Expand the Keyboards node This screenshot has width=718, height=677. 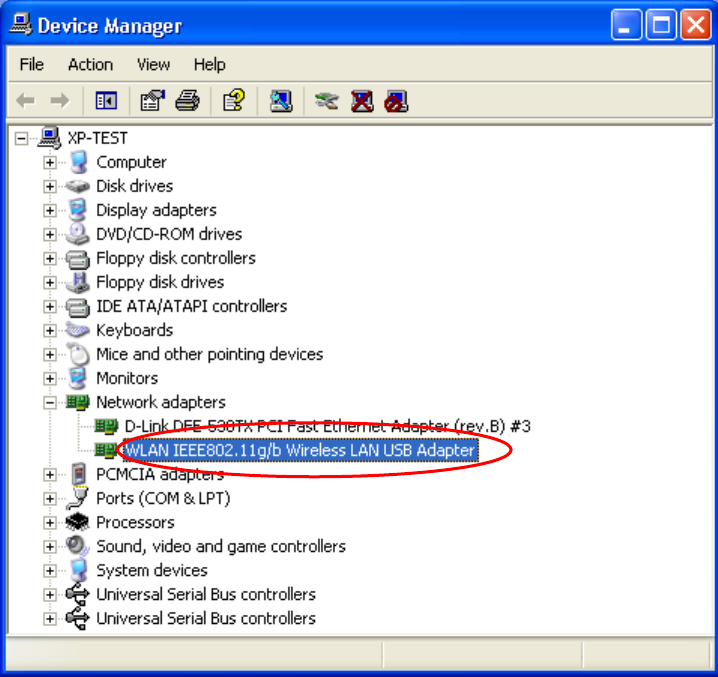click(49, 330)
